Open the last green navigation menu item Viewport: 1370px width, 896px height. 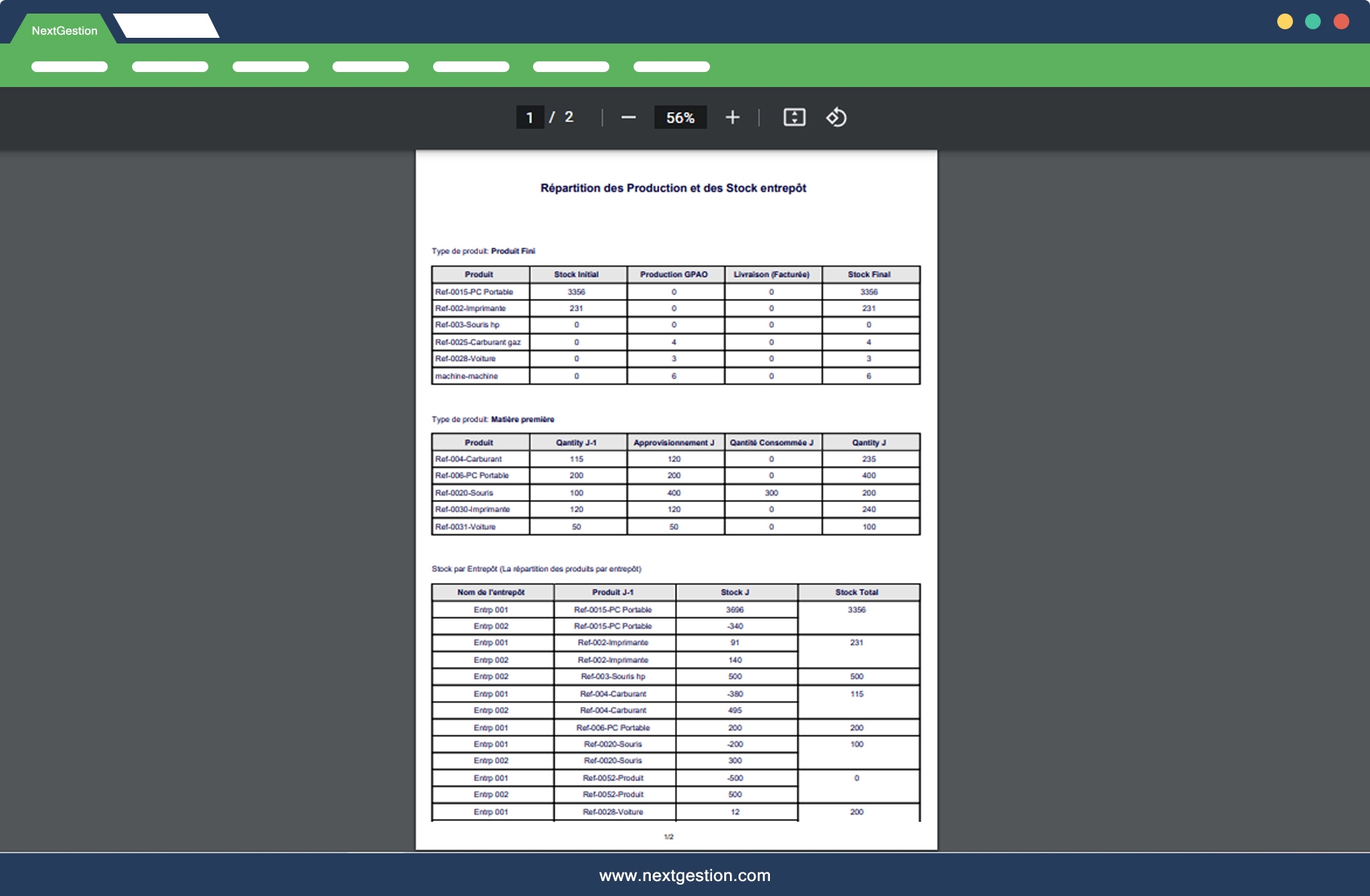(x=671, y=67)
